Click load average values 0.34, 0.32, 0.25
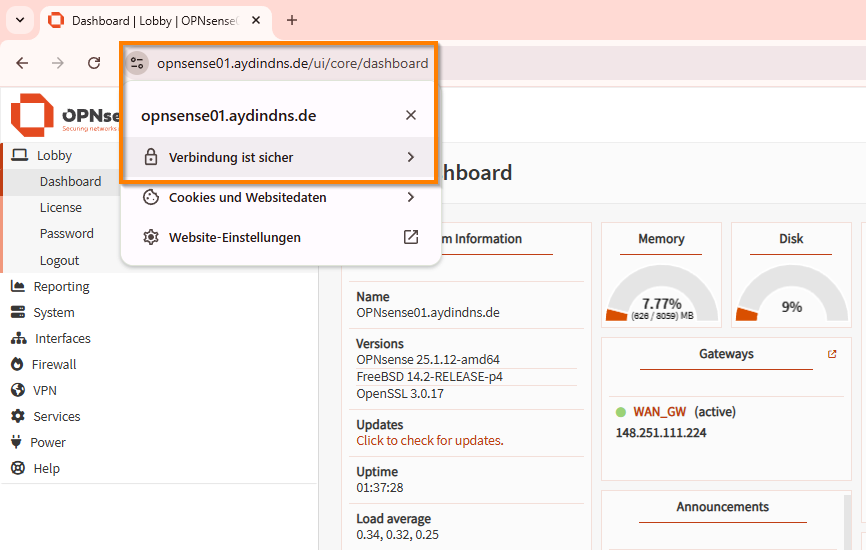 click(x=398, y=535)
